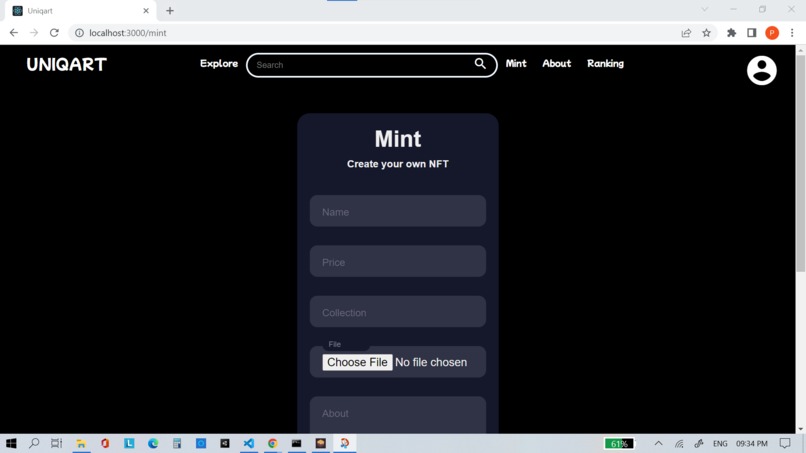The height and width of the screenshot is (453, 806).
Task: Toggle the browser side panel icon
Action: [x=752, y=33]
